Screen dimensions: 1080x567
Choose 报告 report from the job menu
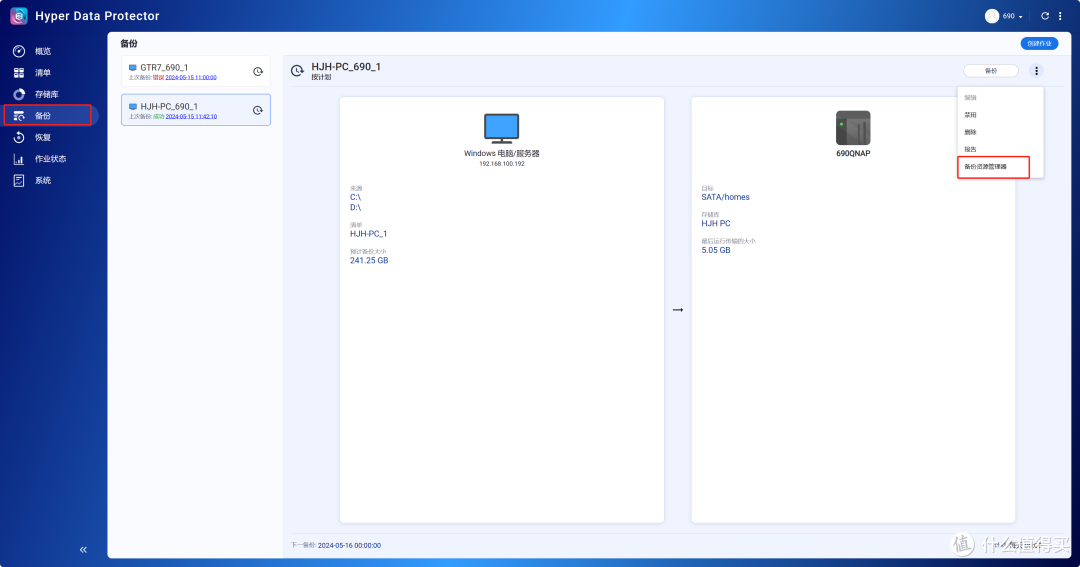970,150
